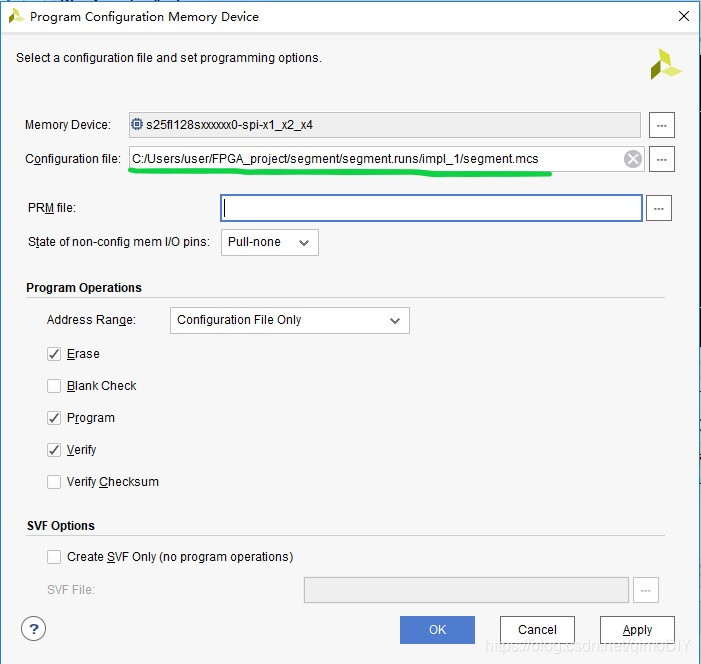701x664 pixels.
Task: Click the OK button
Action: [437, 630]
